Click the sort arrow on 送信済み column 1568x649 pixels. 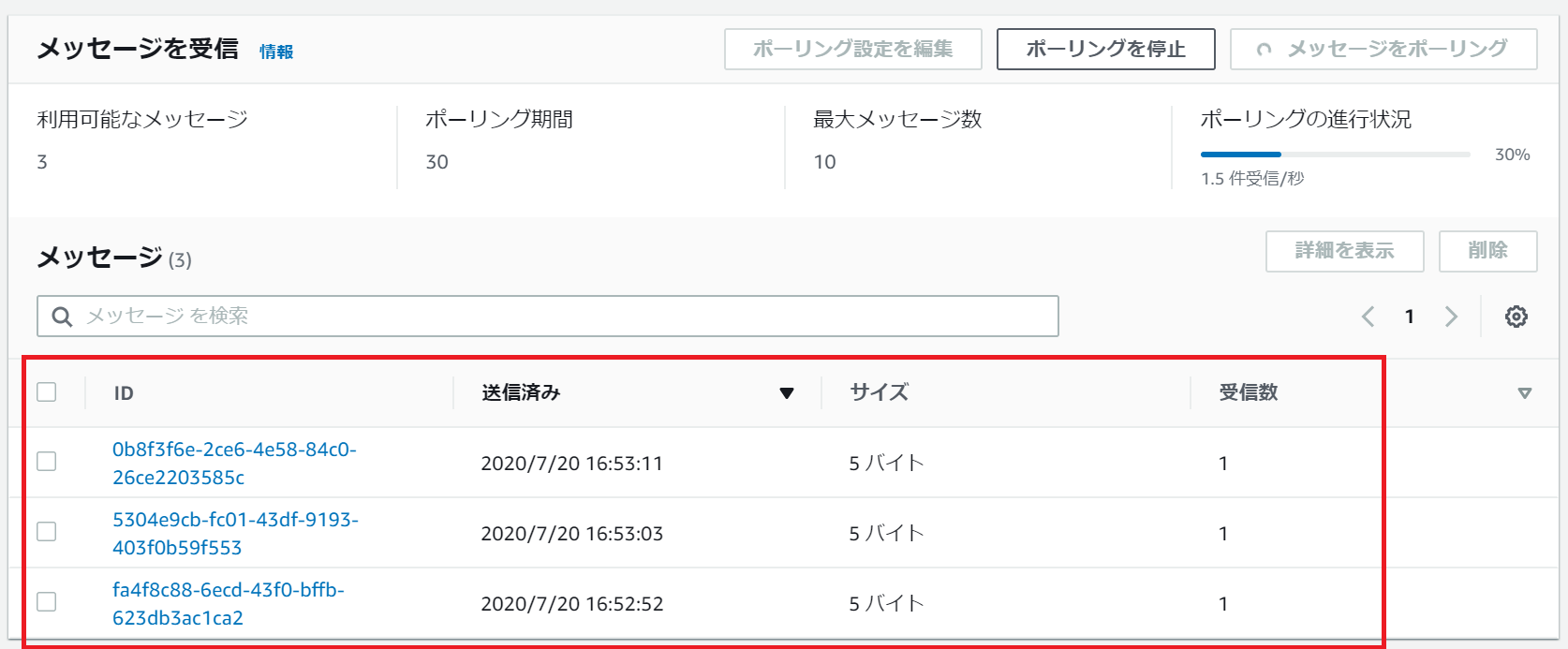coord(787,393)
